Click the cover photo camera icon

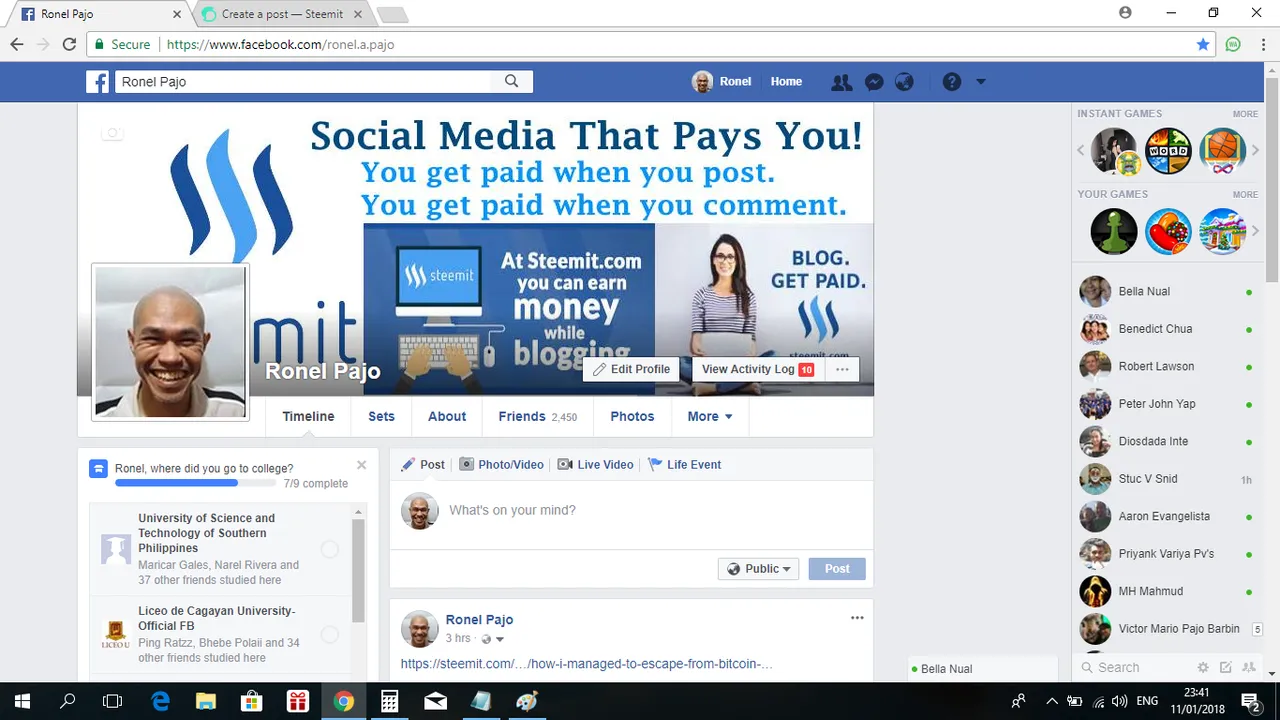click(112, 133)
